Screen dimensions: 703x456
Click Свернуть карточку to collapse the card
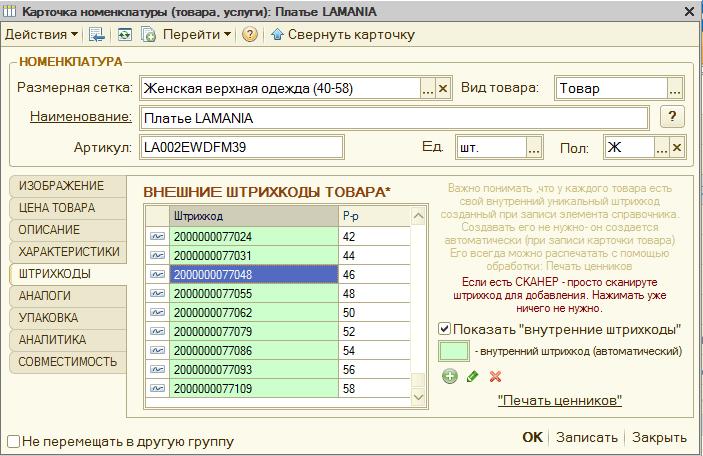pos(343,35)
